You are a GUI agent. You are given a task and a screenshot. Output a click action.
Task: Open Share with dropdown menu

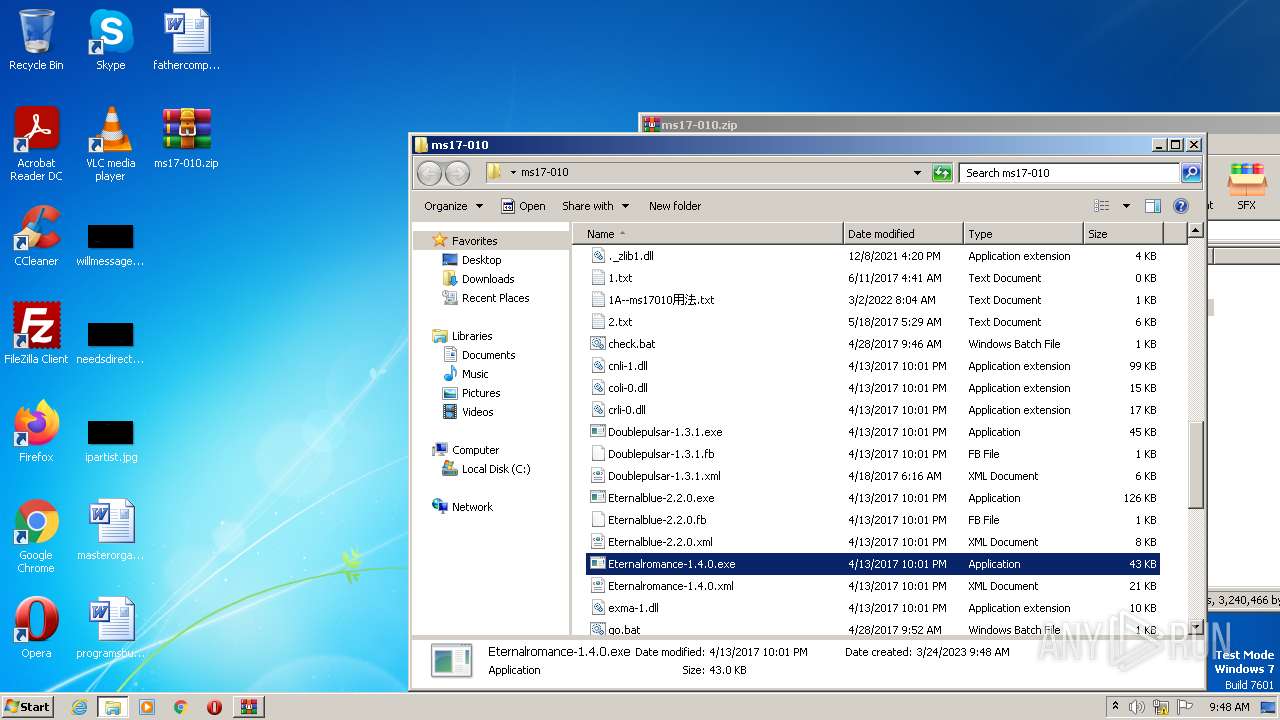(596, 206)
